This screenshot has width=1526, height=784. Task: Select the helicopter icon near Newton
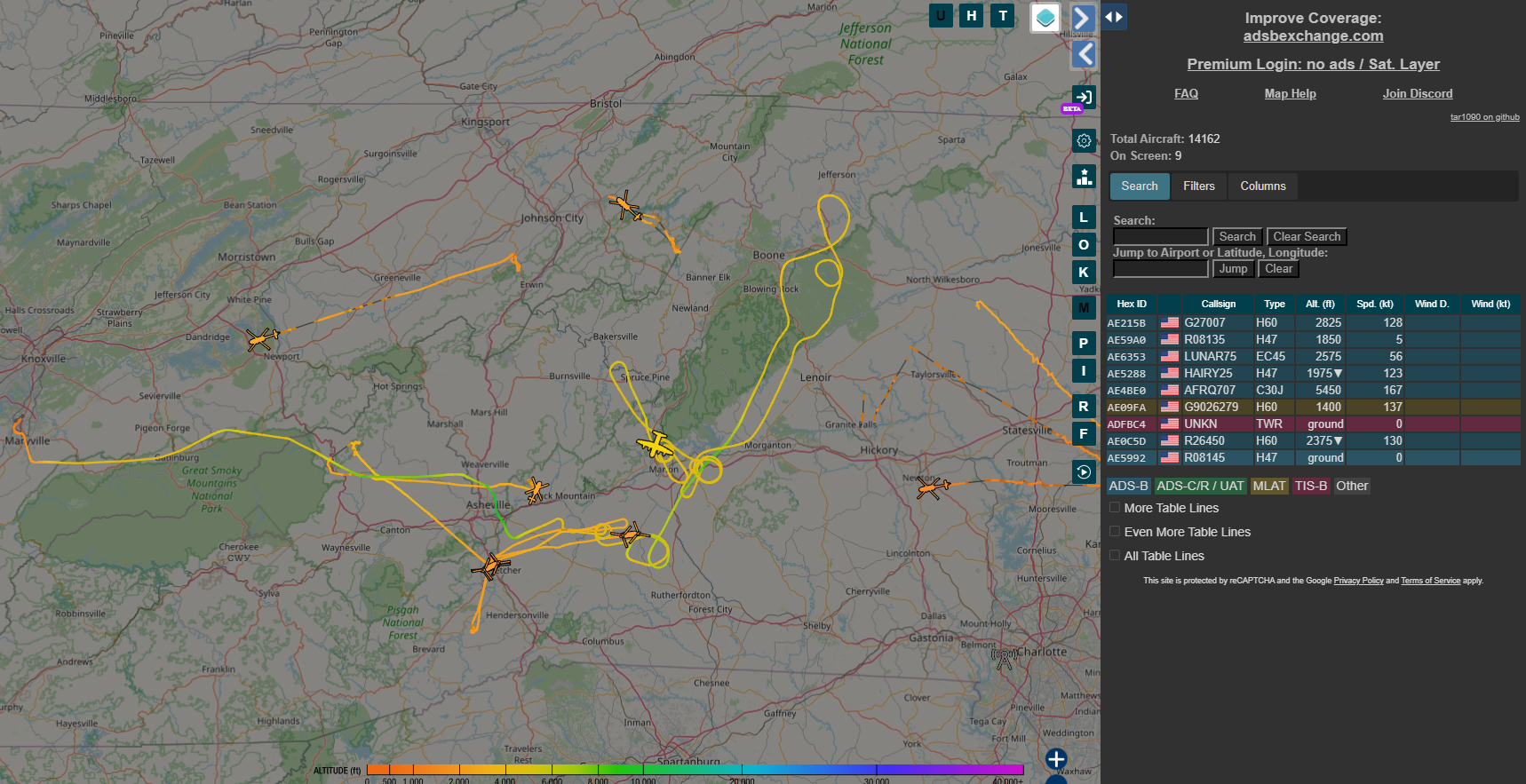pyautogui.click(x=933, y=487)
